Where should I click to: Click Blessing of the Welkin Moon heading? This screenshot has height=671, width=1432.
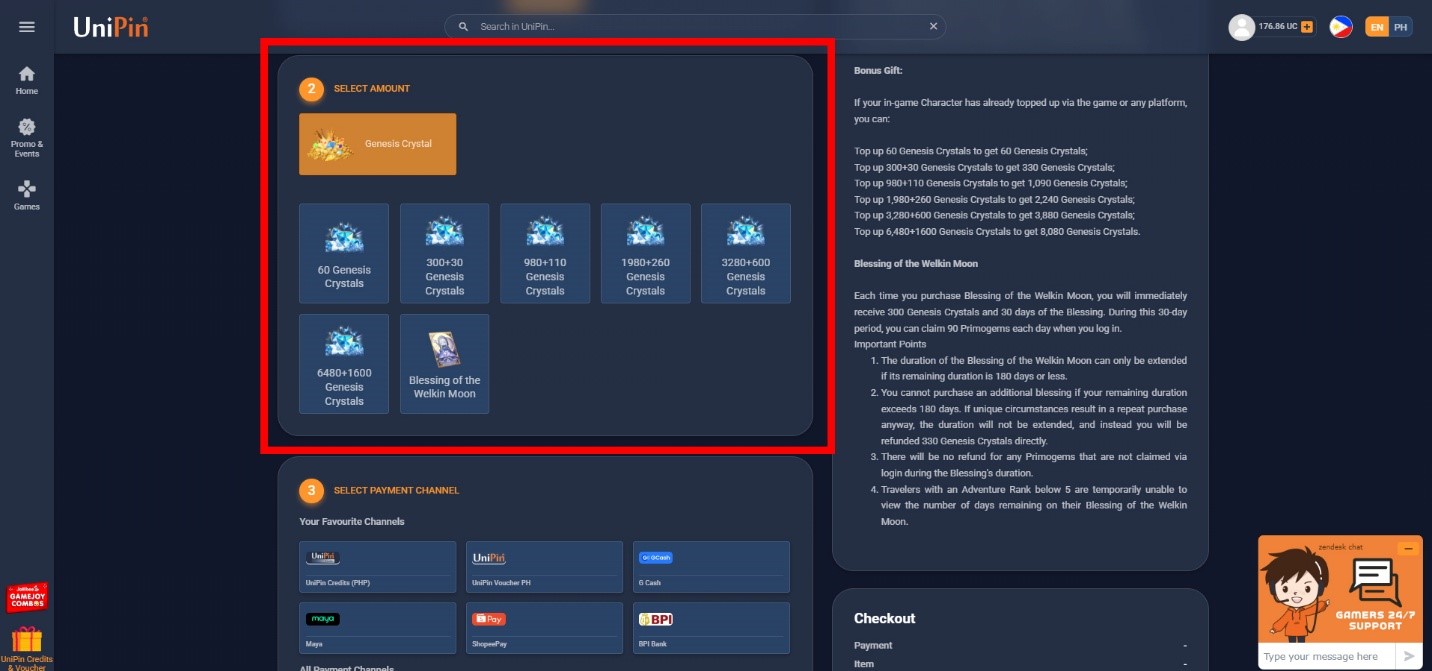click(916, 264)
